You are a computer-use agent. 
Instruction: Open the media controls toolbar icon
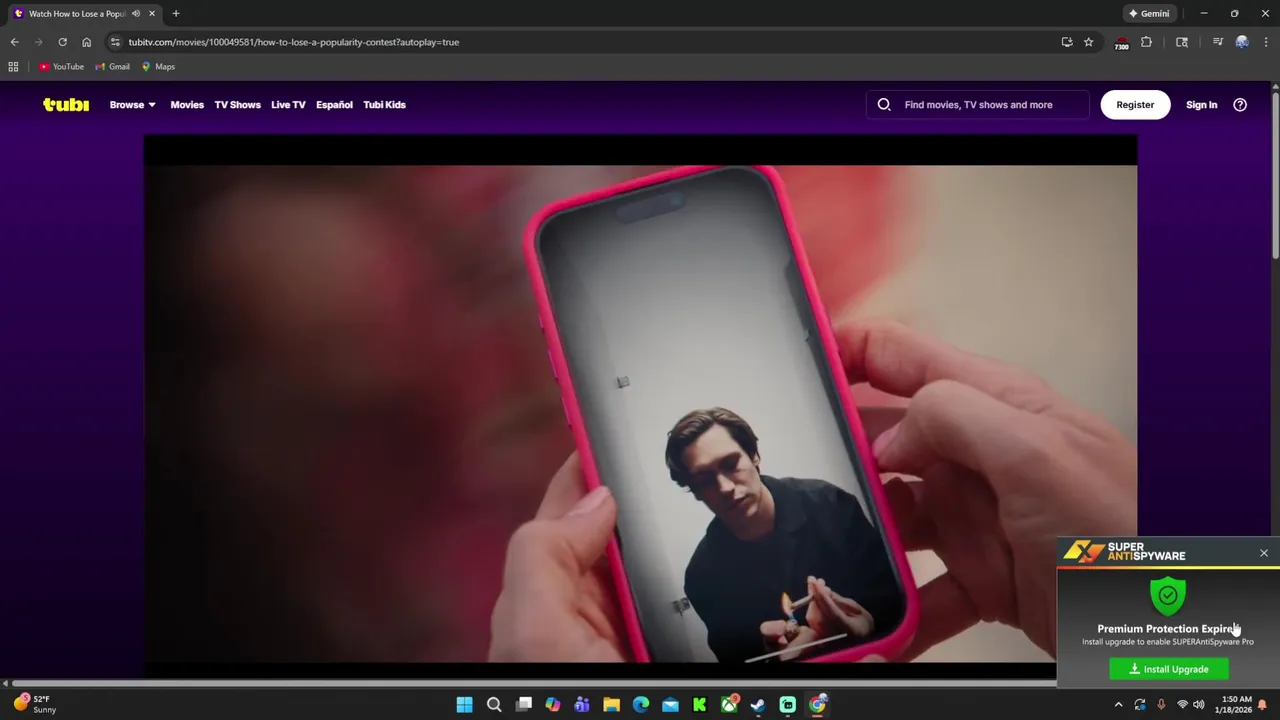point(1217,42)
